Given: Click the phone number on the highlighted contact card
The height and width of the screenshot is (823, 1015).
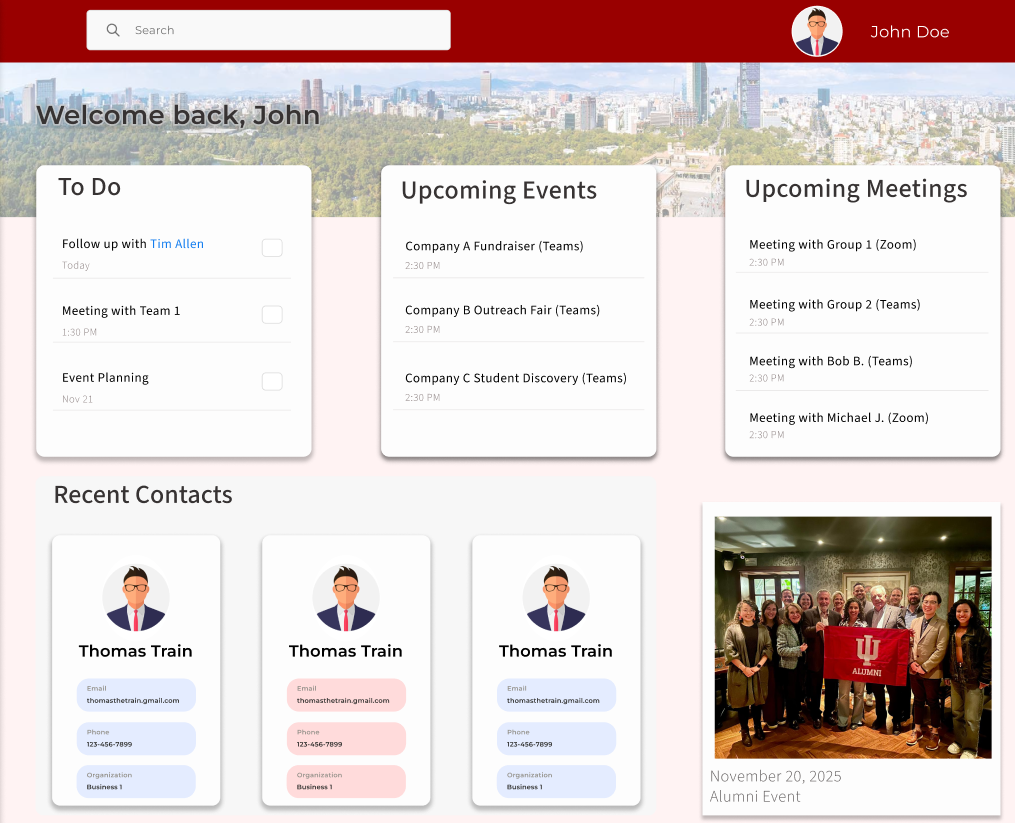Looking at the screenshot, I should pyautogui.click(x=345, y=738).
